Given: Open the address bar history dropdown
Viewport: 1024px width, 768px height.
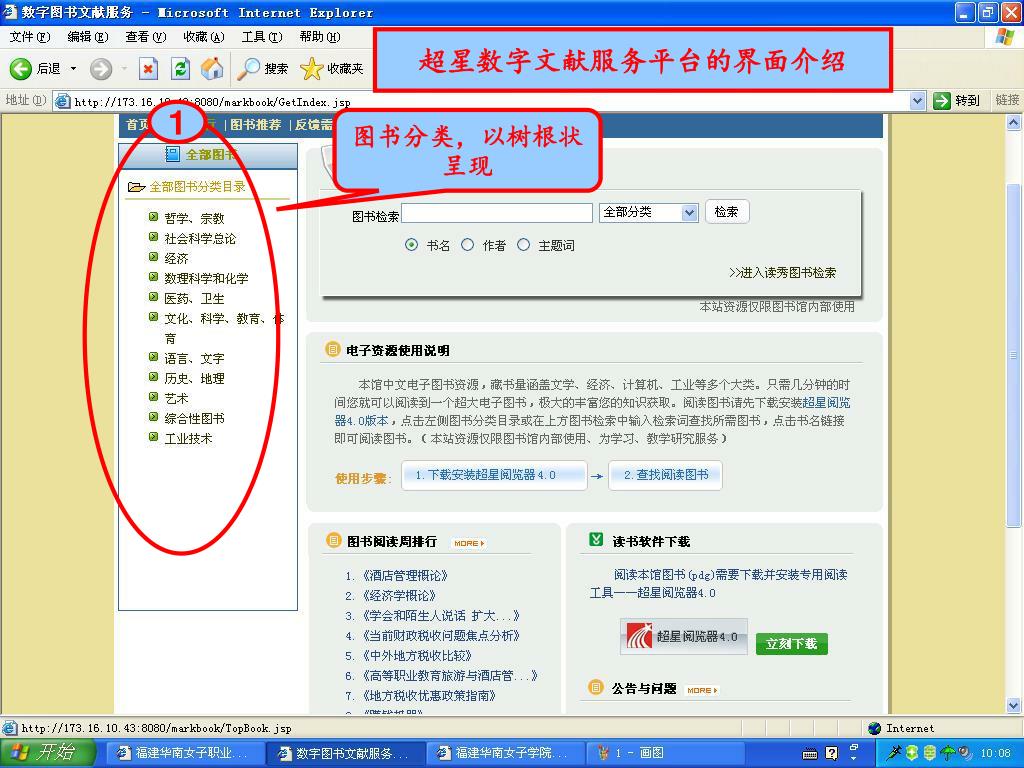Looking at the screenshot, I should point(918,101).
